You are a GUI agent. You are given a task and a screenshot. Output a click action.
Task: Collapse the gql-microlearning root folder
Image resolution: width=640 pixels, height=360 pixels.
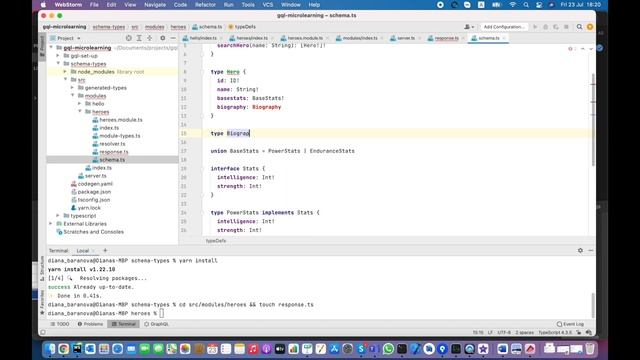click(51, 48)
